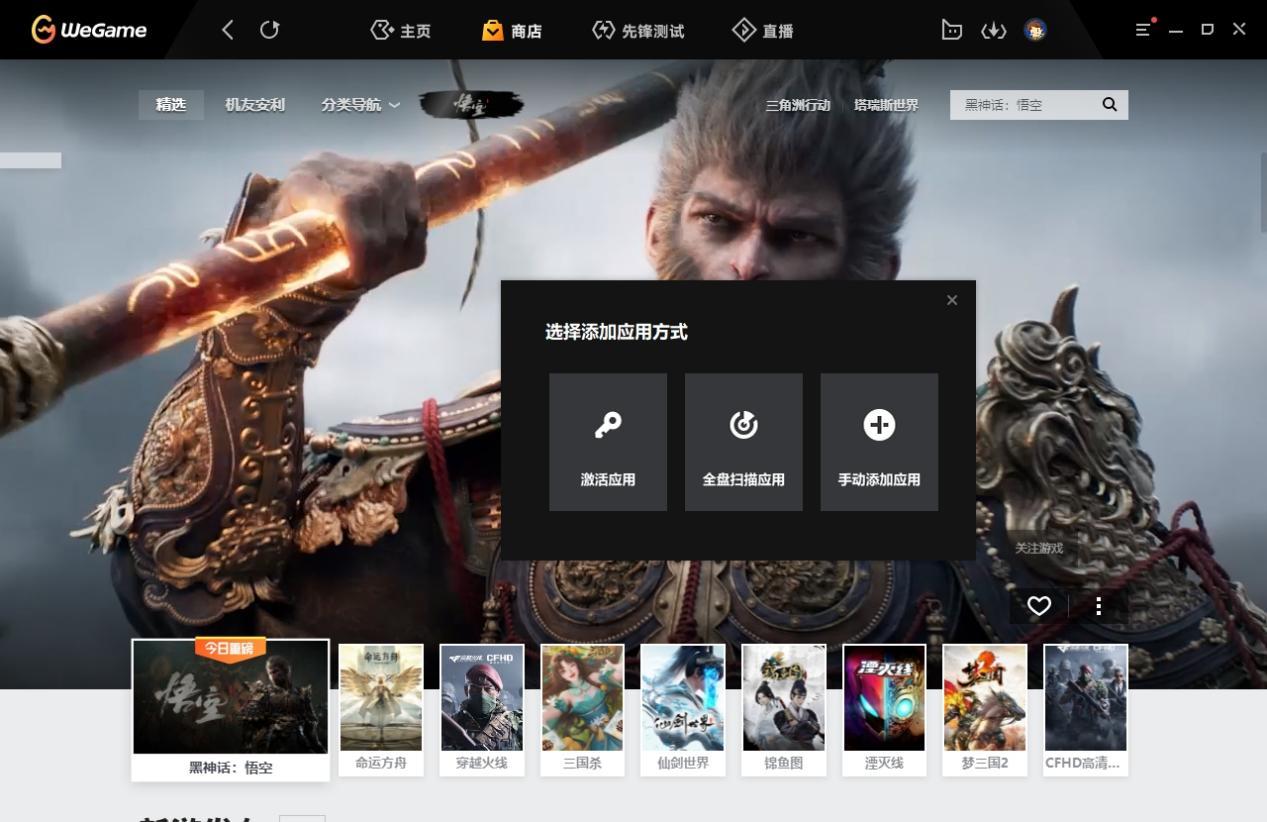Screen dimensions: 1267x822
Task: Click the user avatar icon
Action: point(1035,30)
